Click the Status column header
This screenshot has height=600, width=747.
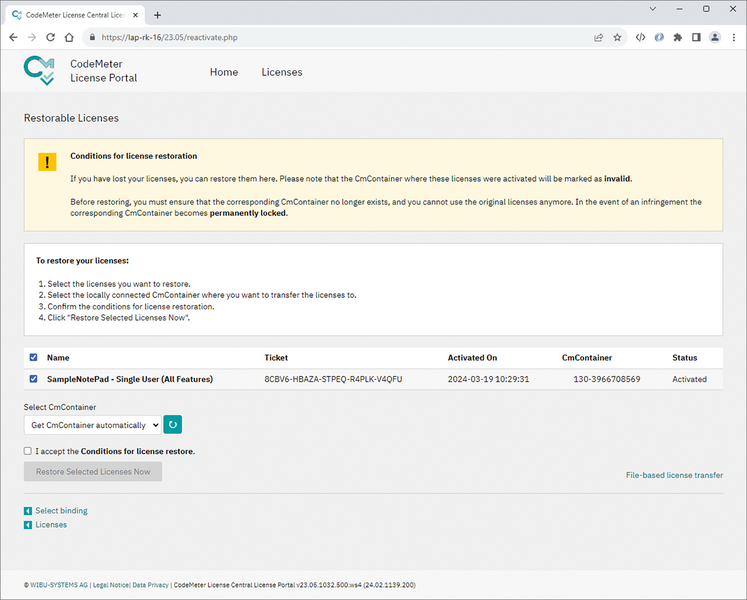[x=685, y=357]
